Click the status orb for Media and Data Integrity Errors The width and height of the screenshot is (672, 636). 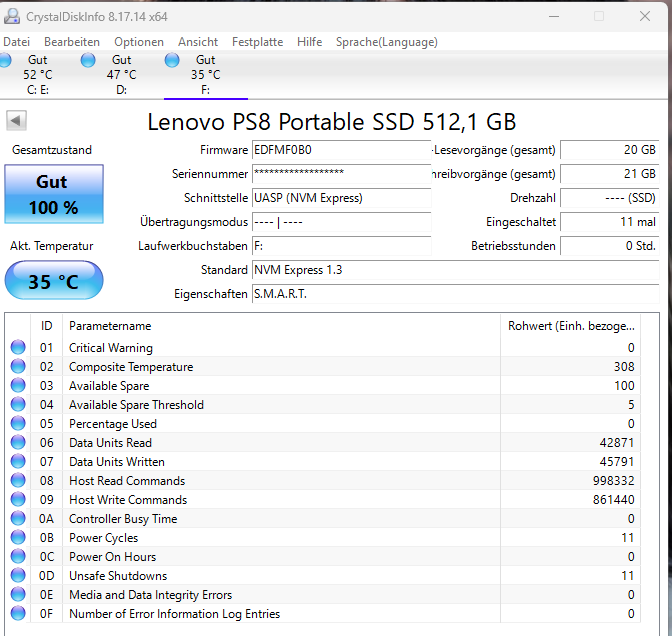(x=18, y=594)
